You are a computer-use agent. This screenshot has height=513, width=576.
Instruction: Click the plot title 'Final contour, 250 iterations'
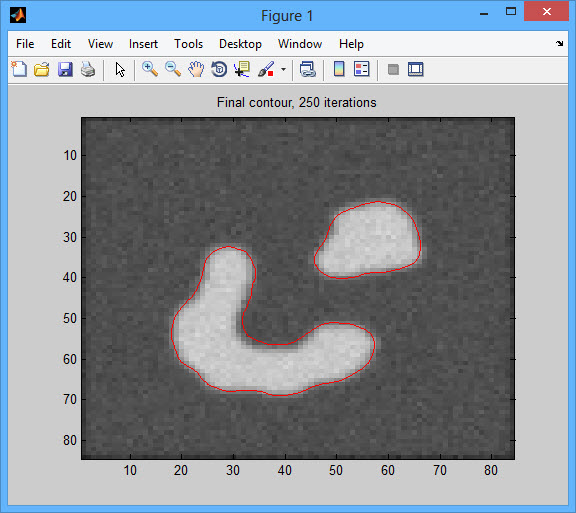pos(296,103)
